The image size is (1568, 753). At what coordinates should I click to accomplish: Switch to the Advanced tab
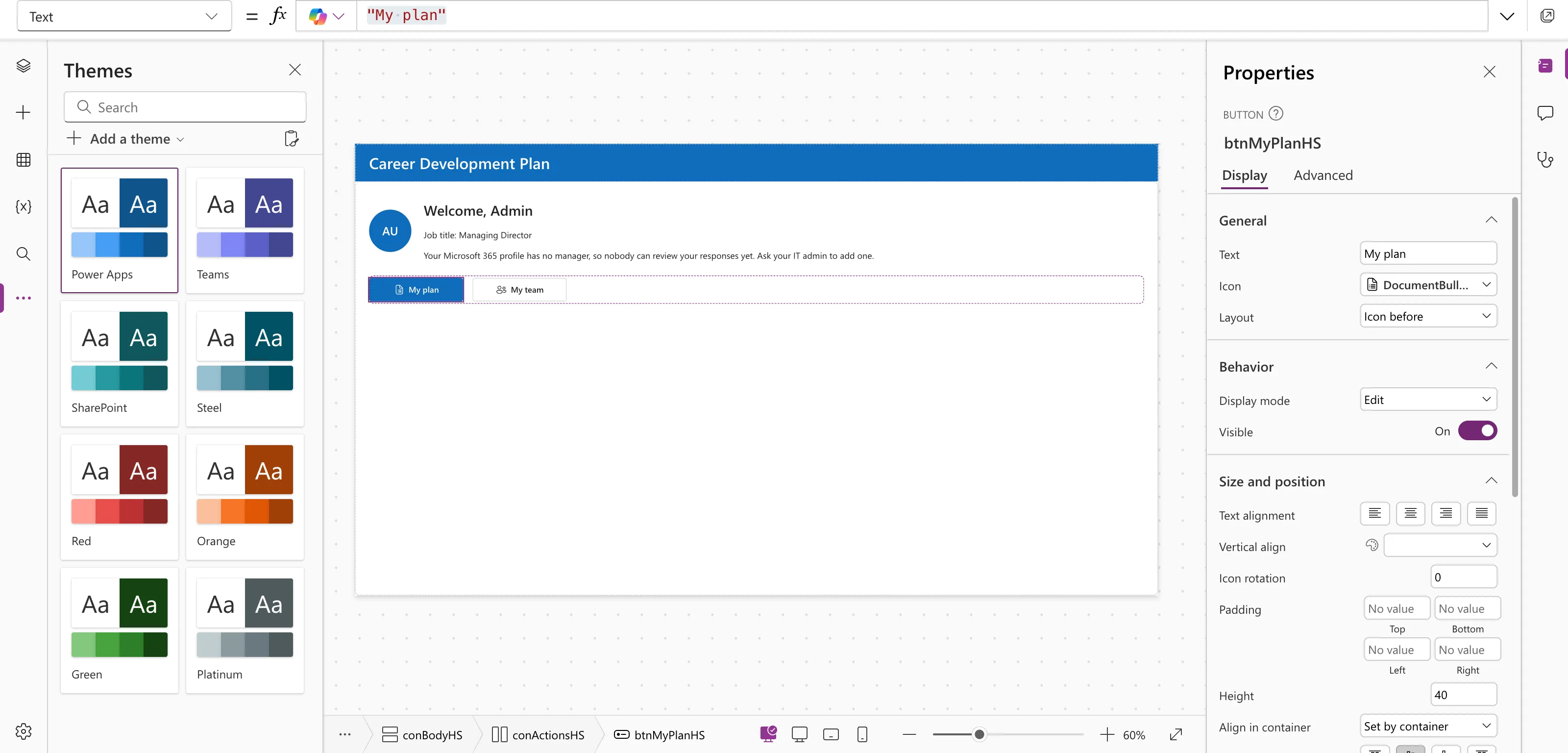pyautogui.click(x=1323, y=175)
